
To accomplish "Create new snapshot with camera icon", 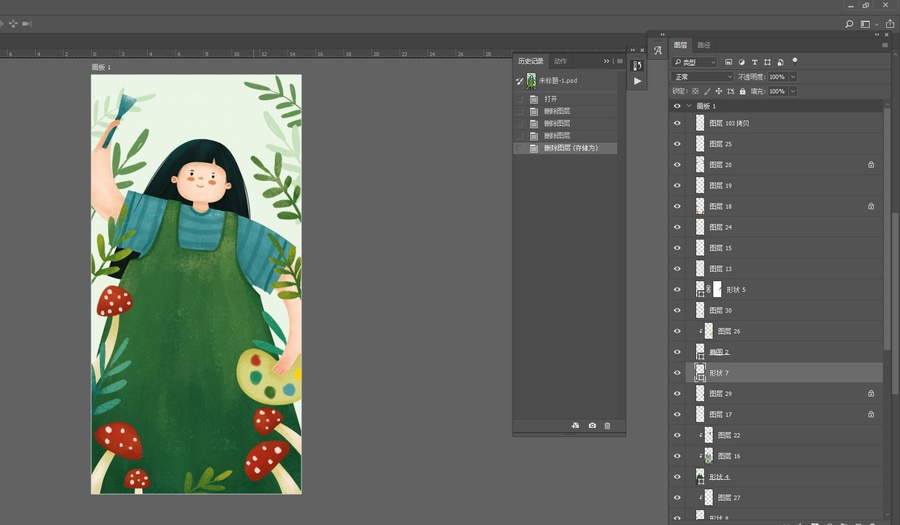I will point(592,426).
